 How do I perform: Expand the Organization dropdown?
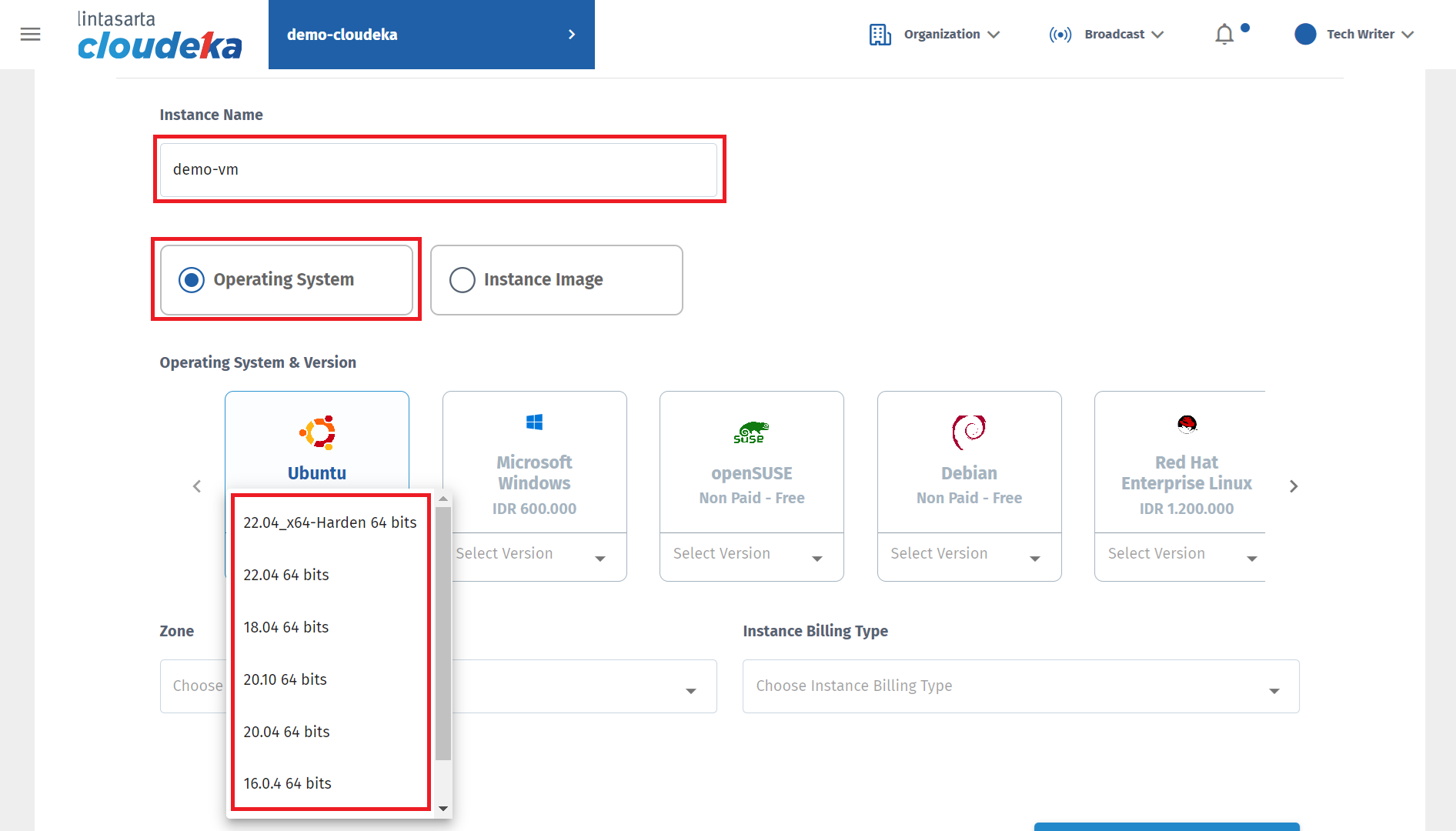(934, 35)
